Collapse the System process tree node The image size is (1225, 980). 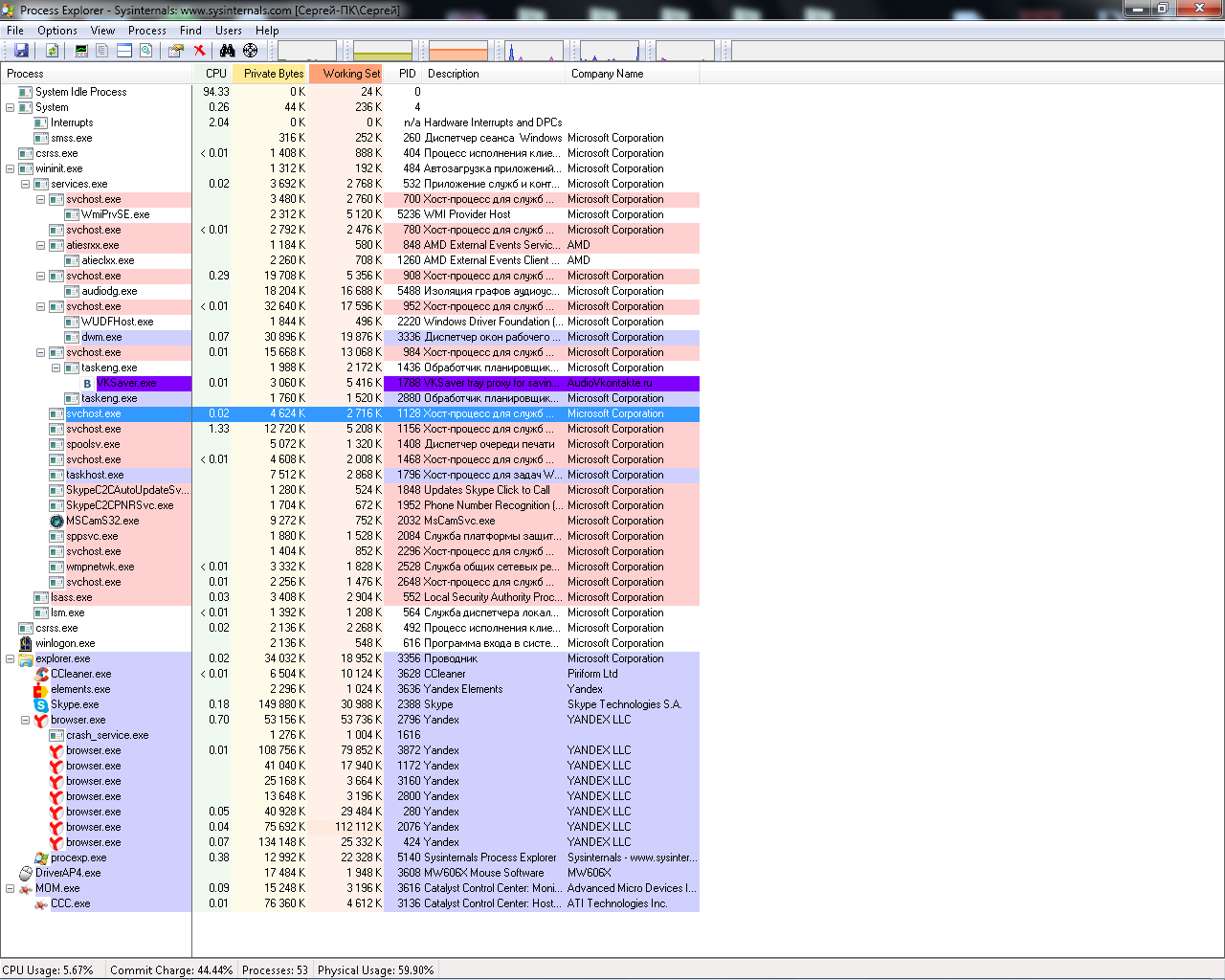pyautogui.click(x=11, y=107)
